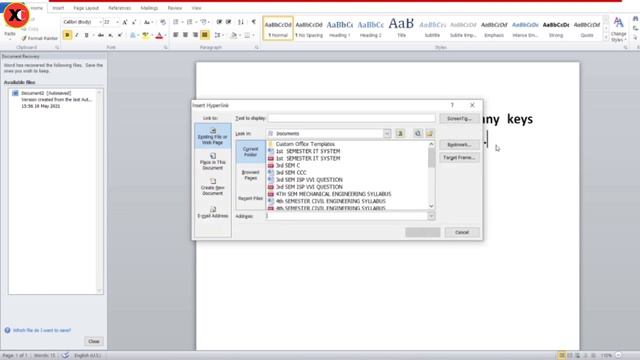This screenshot has height=360, width=640.
Task: Choose Browsed Pages in dialog
Action: tap(251, 175)
